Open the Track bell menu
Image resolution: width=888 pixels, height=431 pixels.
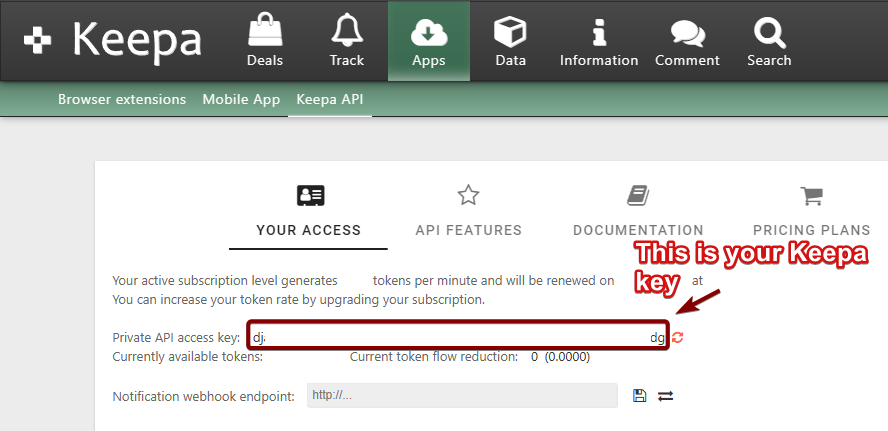coord(347,41)
